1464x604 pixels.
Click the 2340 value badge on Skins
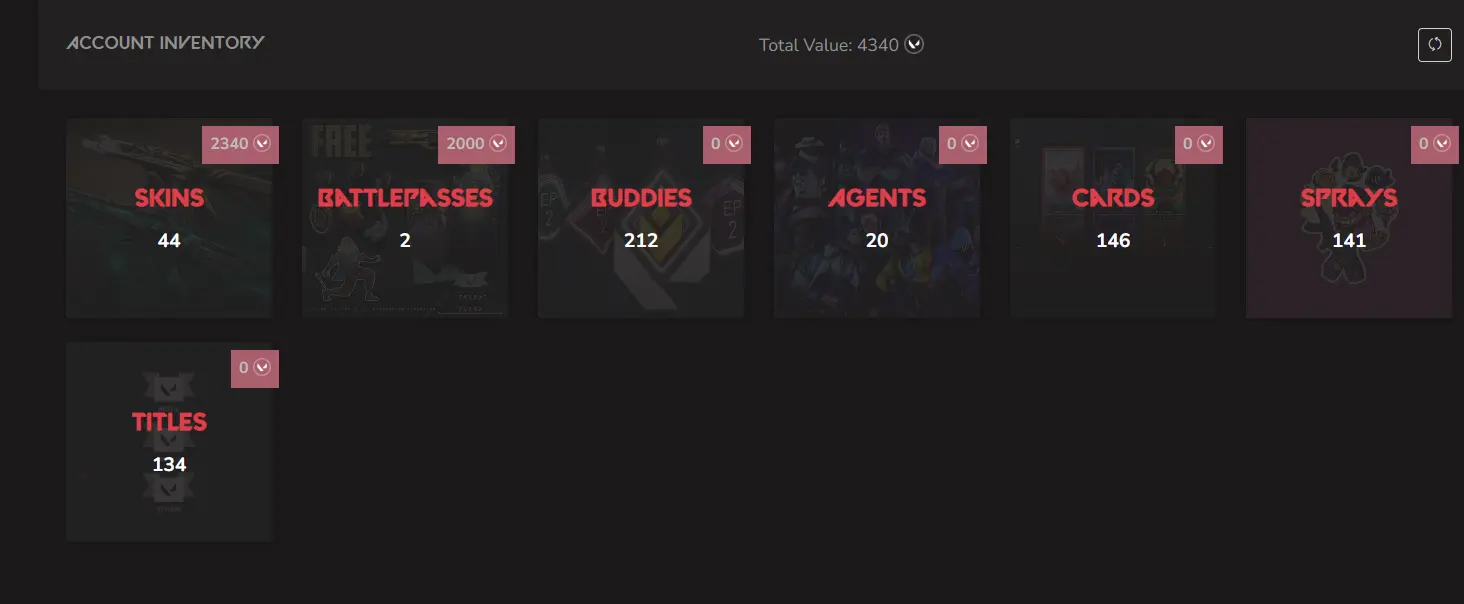tap(240, 144)
